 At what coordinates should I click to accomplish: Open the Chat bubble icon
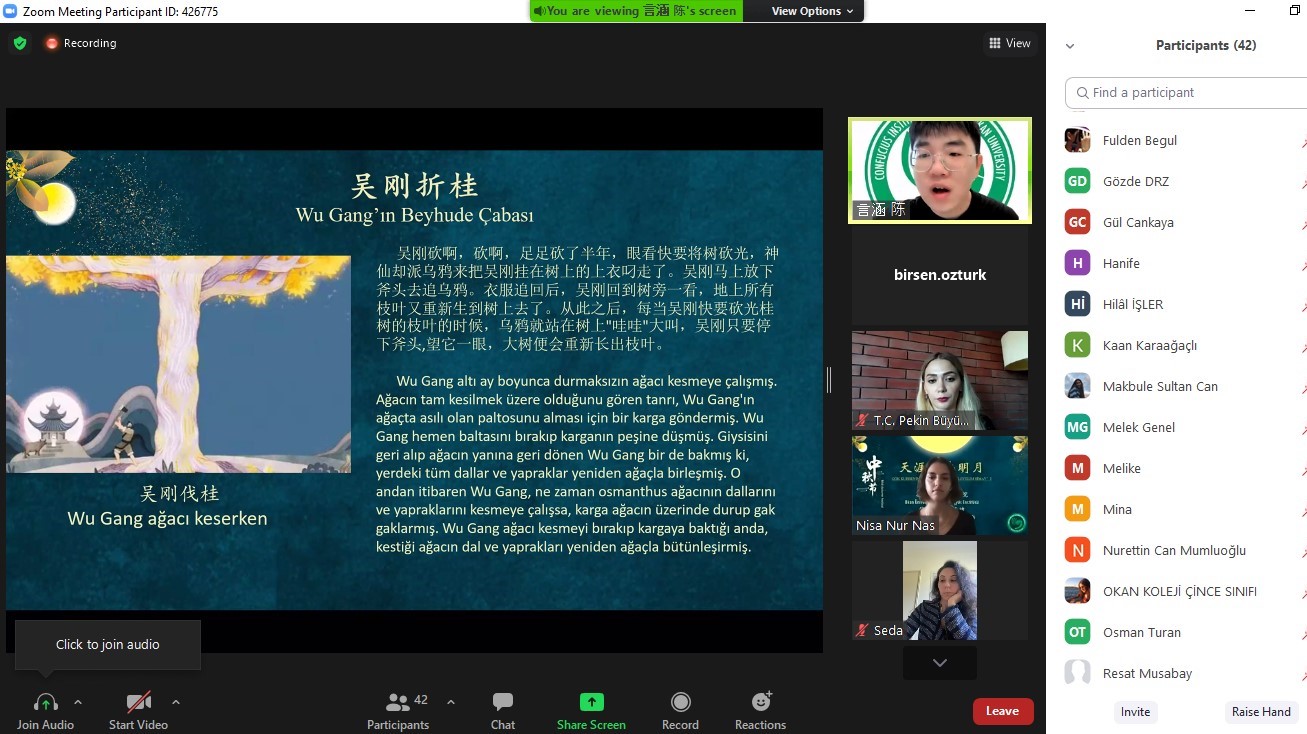(x=503, y=702)
